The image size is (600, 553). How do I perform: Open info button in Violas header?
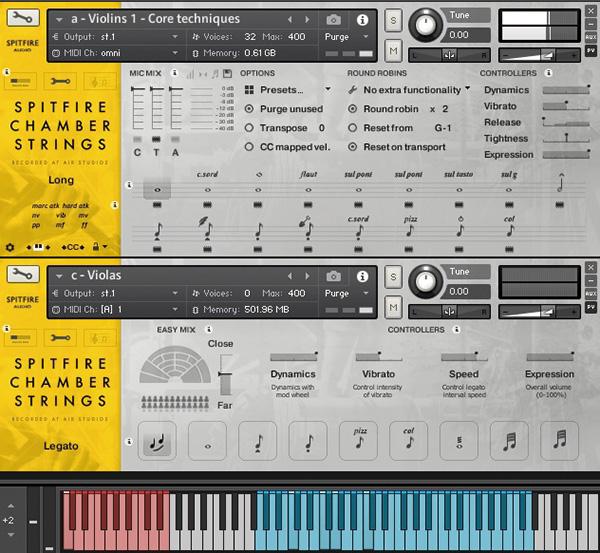(362, 276)
